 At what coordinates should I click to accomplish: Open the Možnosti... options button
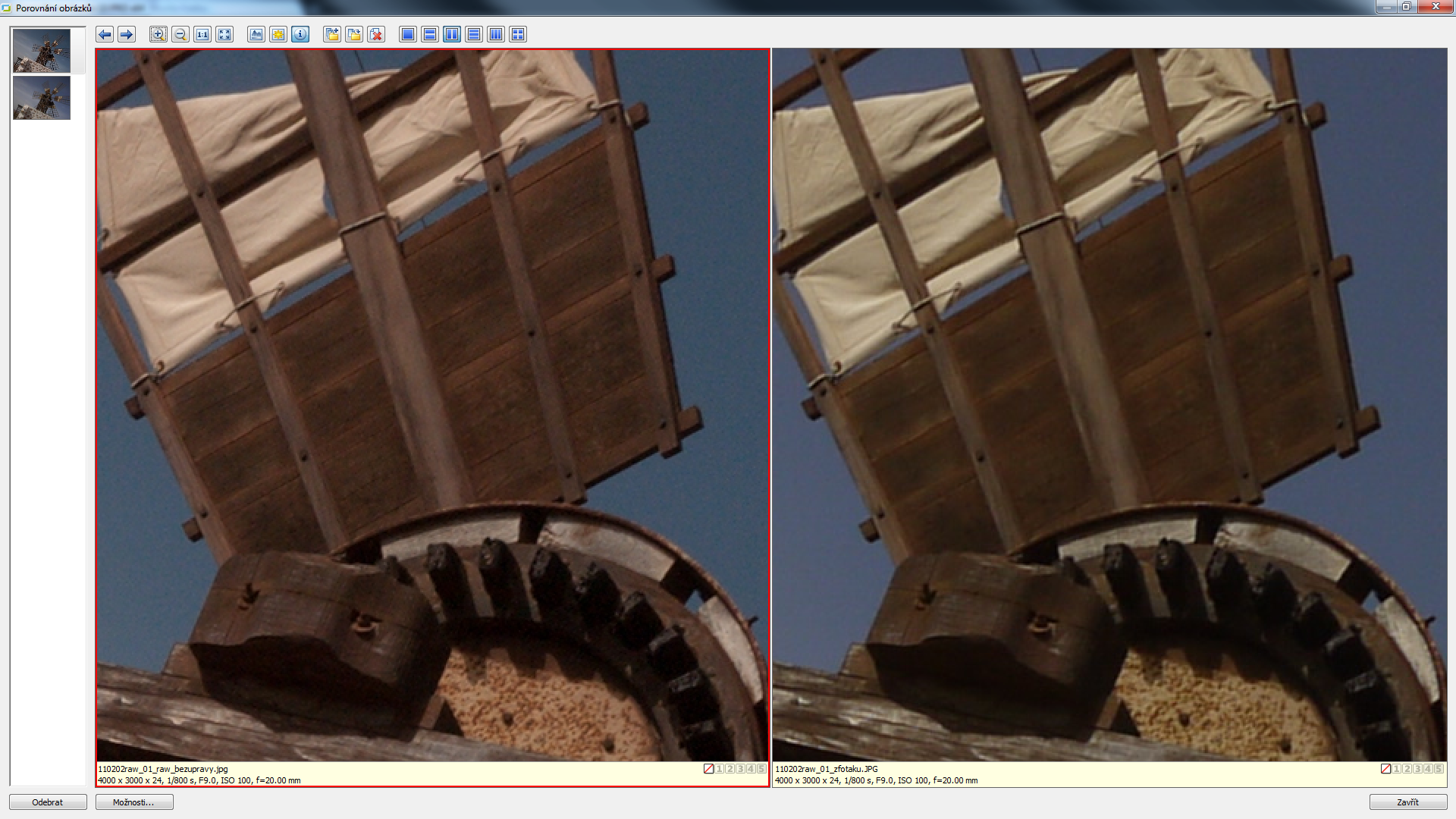coord(134,802)
